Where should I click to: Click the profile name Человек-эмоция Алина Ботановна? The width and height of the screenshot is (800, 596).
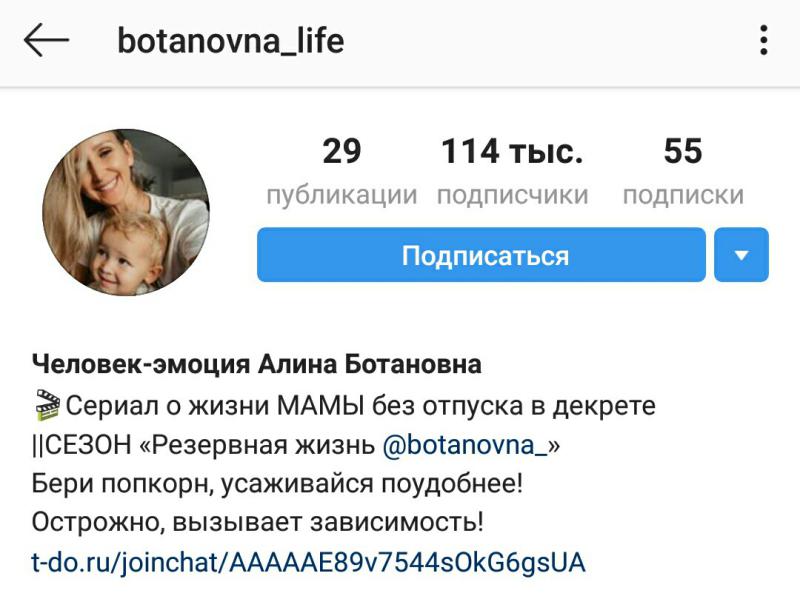257,364
